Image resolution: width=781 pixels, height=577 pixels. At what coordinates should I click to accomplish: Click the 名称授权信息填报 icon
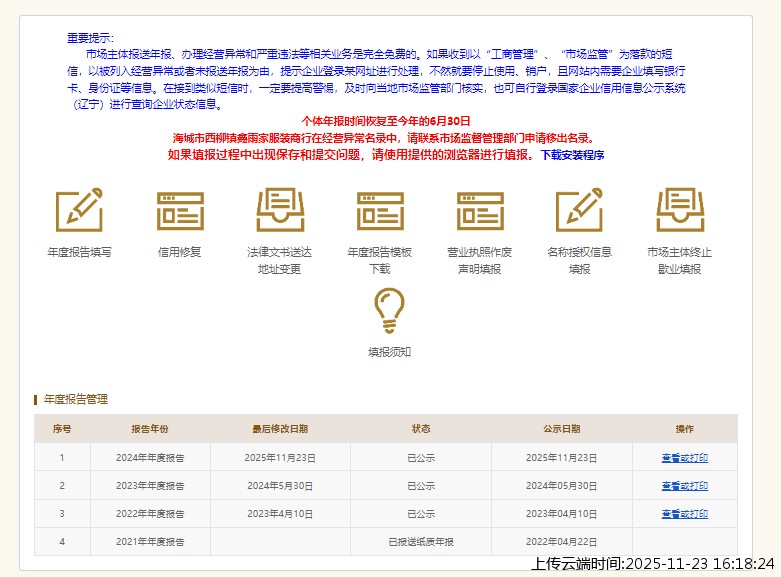pos(580,210)
